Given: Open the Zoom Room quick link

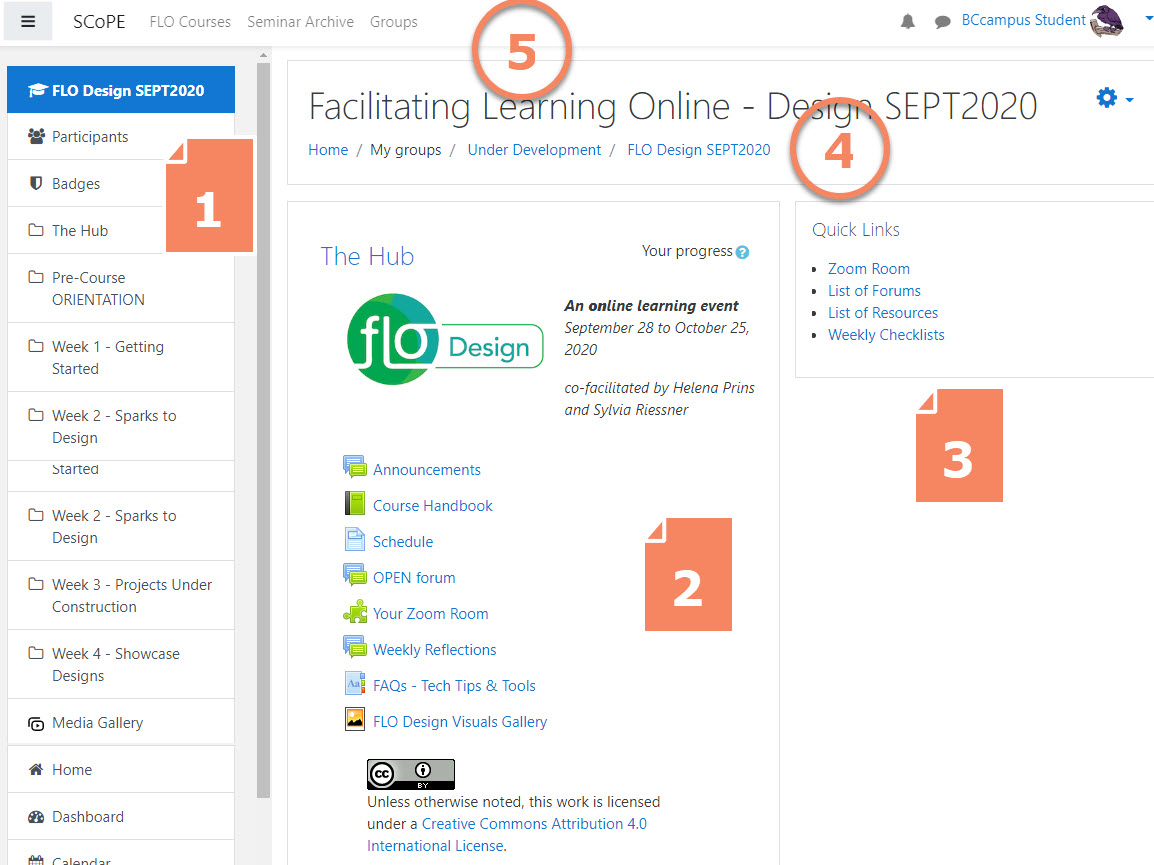Looking at the screenshot, I should [868, 268].
